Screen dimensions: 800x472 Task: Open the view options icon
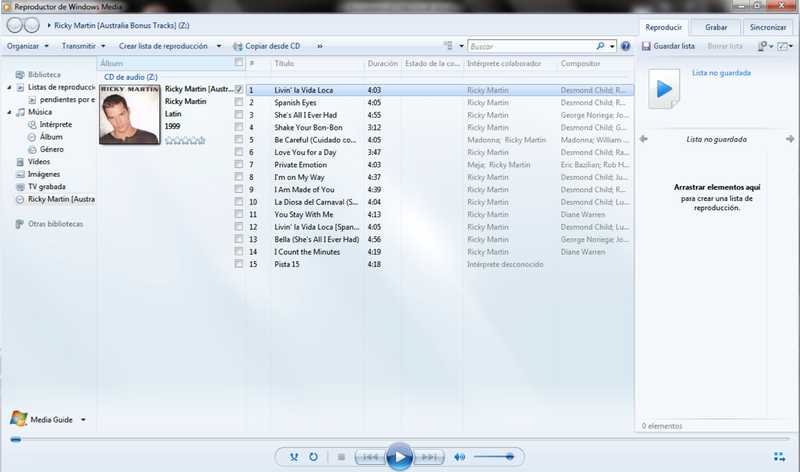(x=448, y=45)
